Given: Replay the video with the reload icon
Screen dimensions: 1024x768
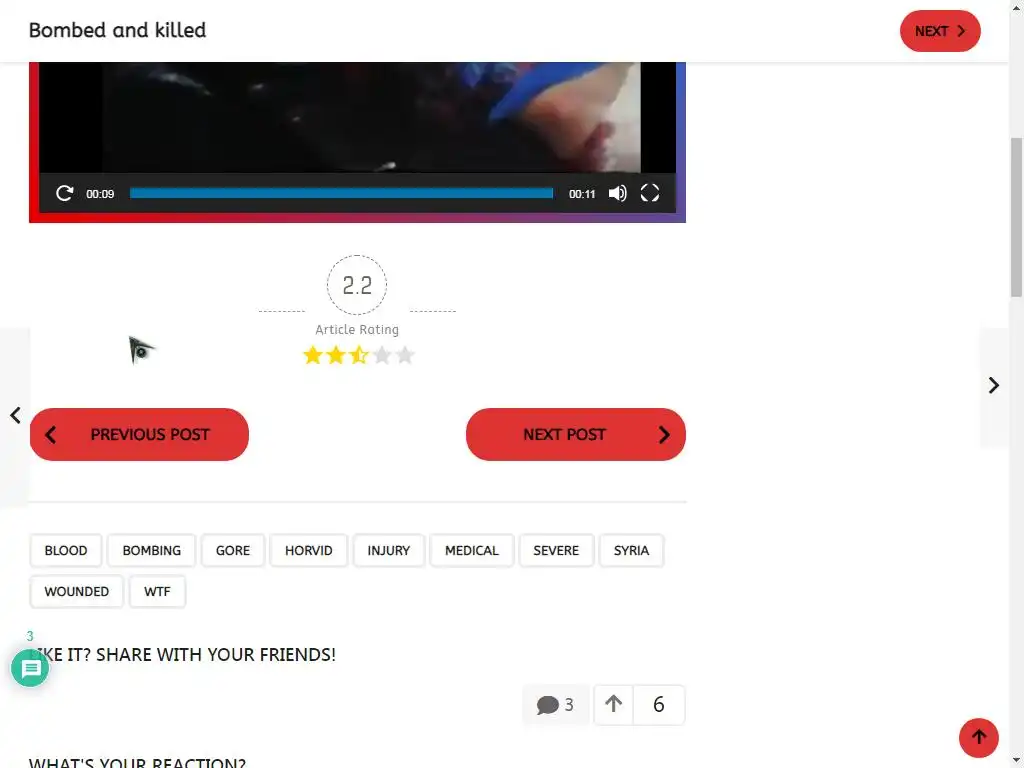Looking at the screenshot, I should [64, 193].
